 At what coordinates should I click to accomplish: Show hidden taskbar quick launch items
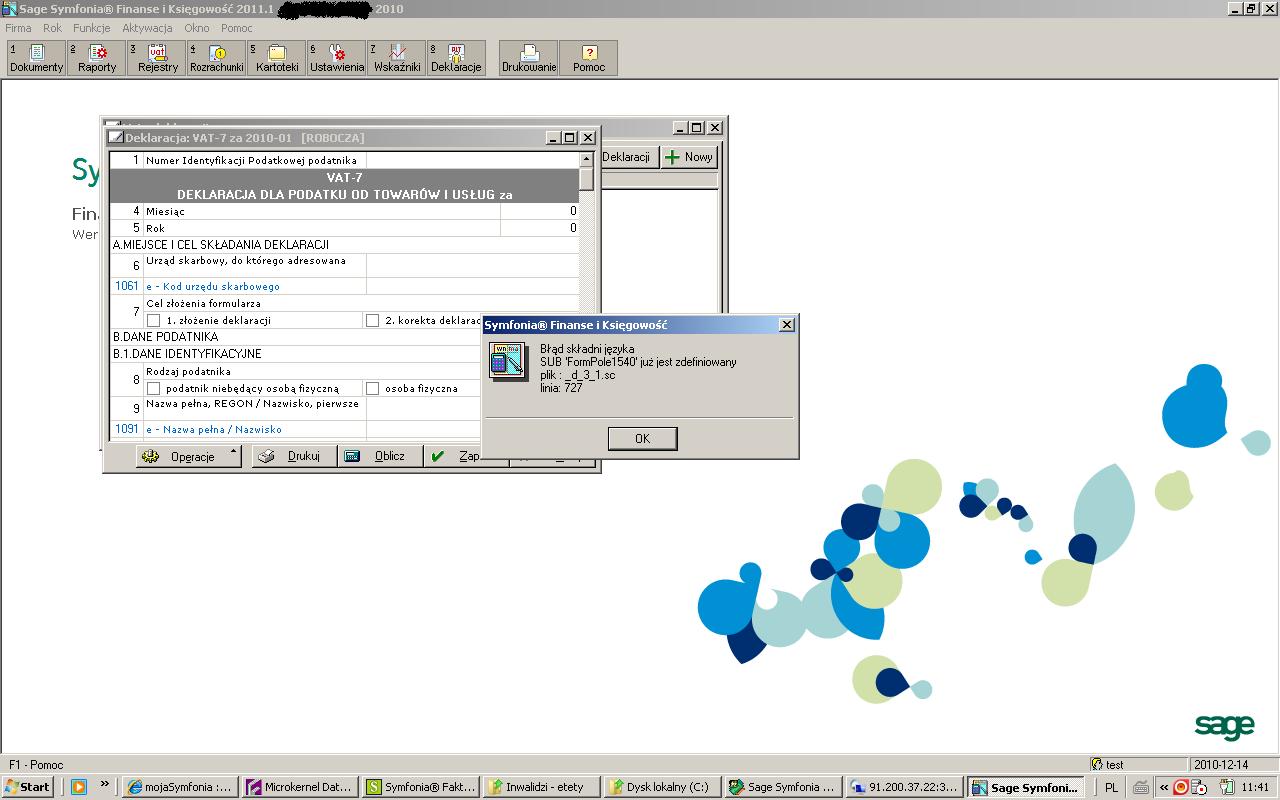104,785
